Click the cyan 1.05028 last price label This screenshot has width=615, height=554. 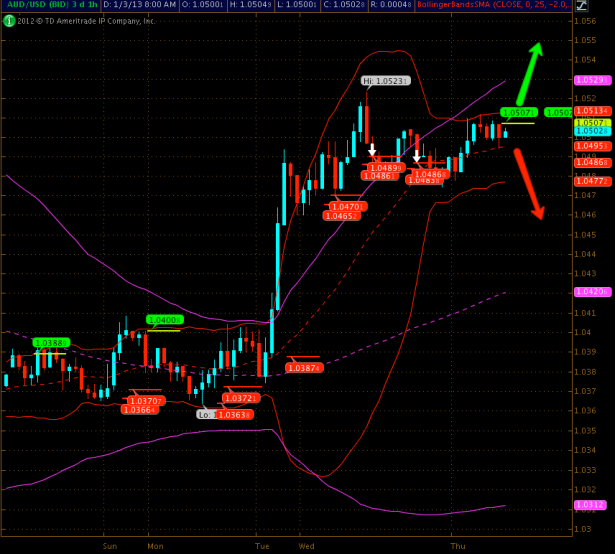[592, 131]
